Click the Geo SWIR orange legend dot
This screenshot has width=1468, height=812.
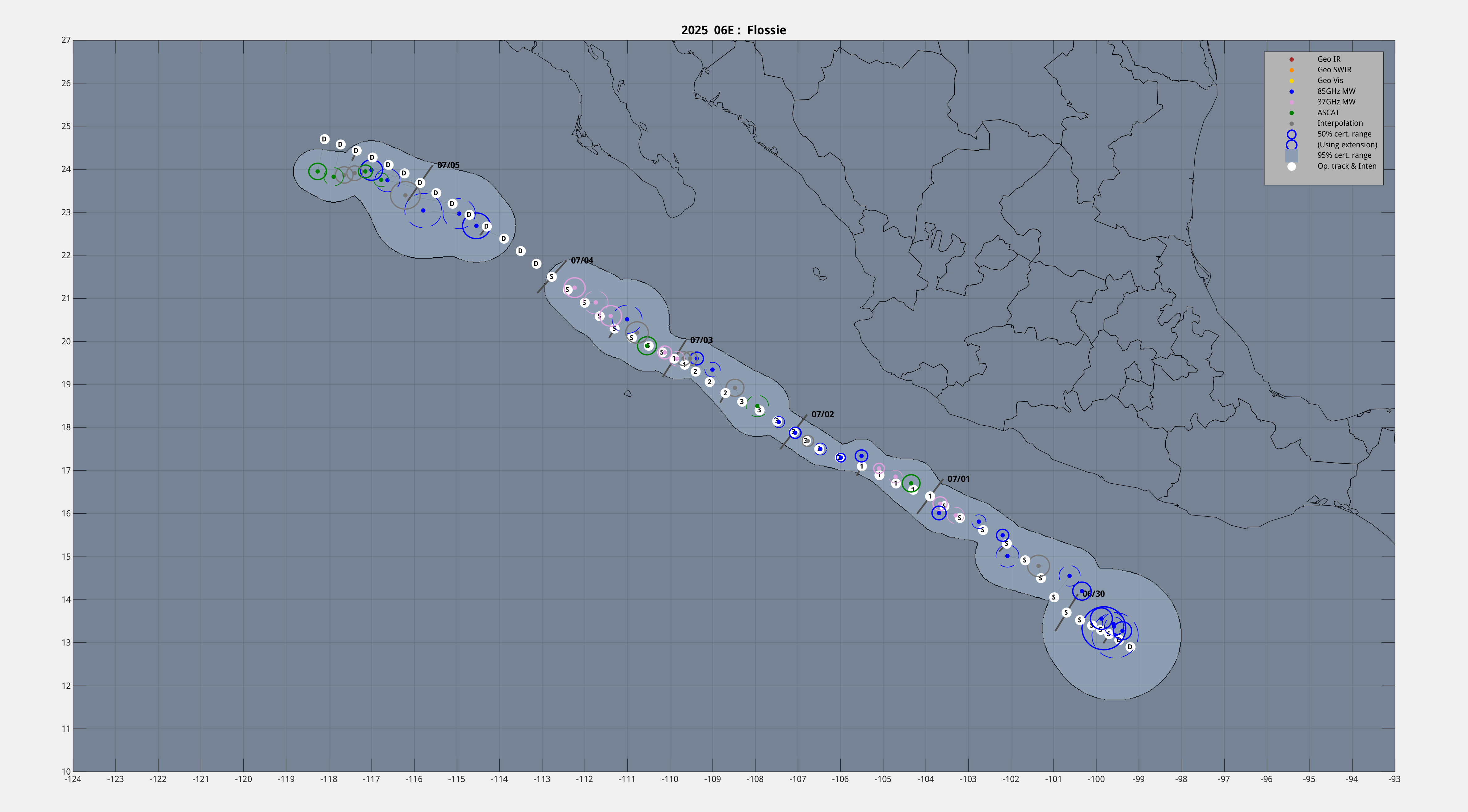pyautogui.click(x=1291, y=70)
